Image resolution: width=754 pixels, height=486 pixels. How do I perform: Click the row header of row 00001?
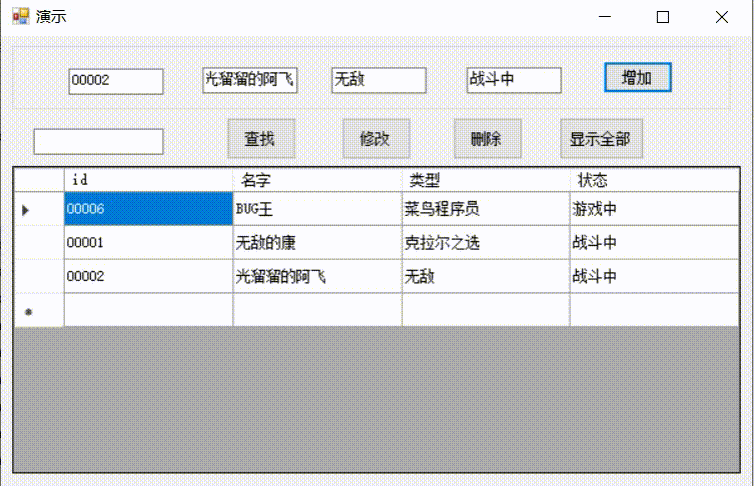pyautogui.click(x=39, y=242)
